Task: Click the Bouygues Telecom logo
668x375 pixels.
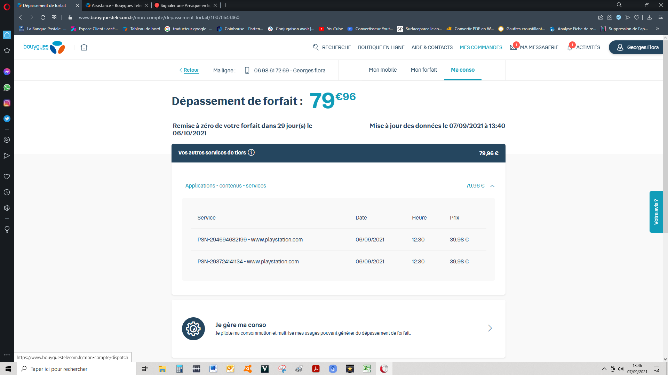Action: click(x=44, y=47)
